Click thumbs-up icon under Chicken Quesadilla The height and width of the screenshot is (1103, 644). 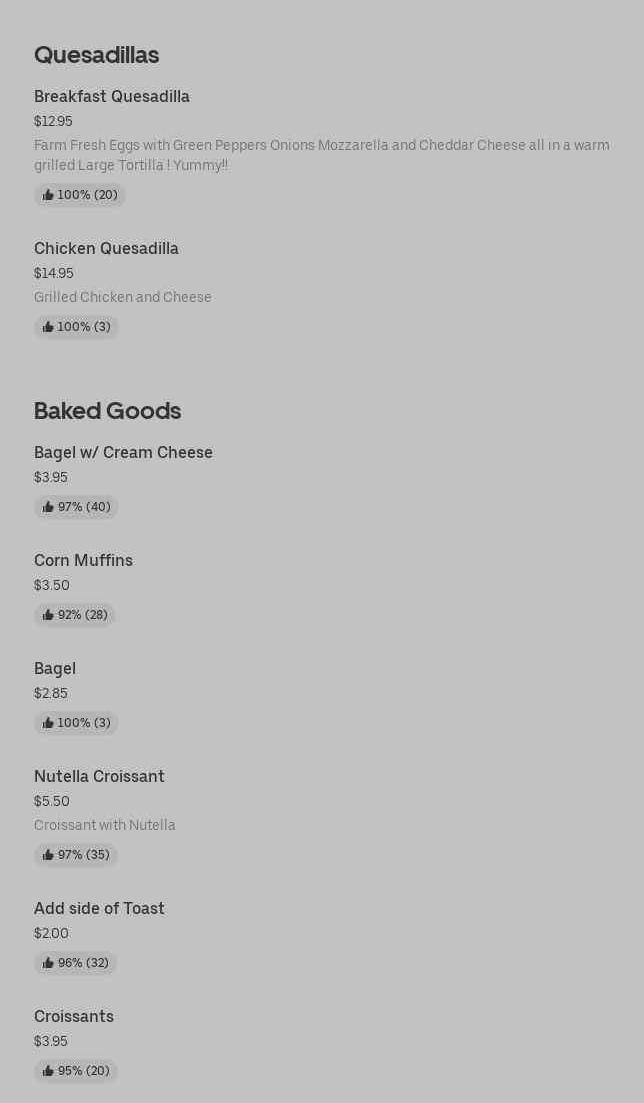[x=48, y=327]
